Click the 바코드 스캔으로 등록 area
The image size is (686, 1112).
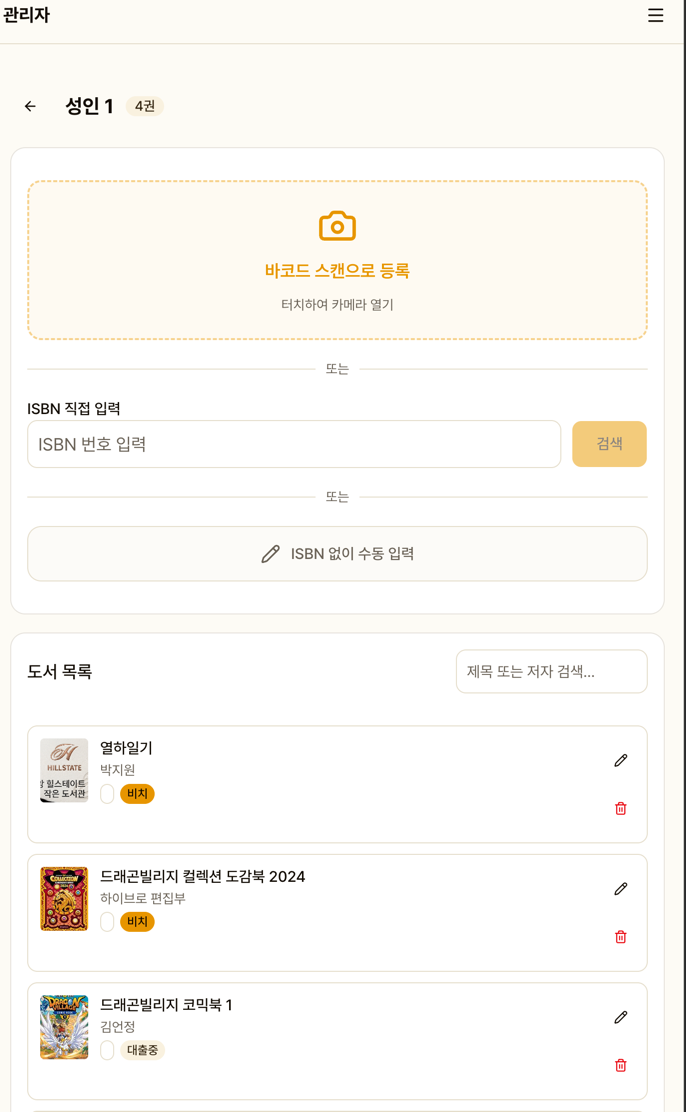(337, 271)
